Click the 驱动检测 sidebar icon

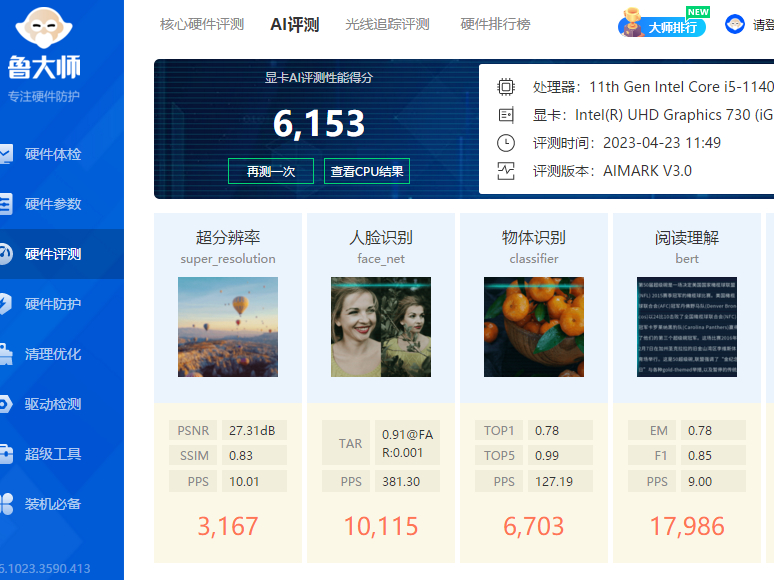pos(6,404)
